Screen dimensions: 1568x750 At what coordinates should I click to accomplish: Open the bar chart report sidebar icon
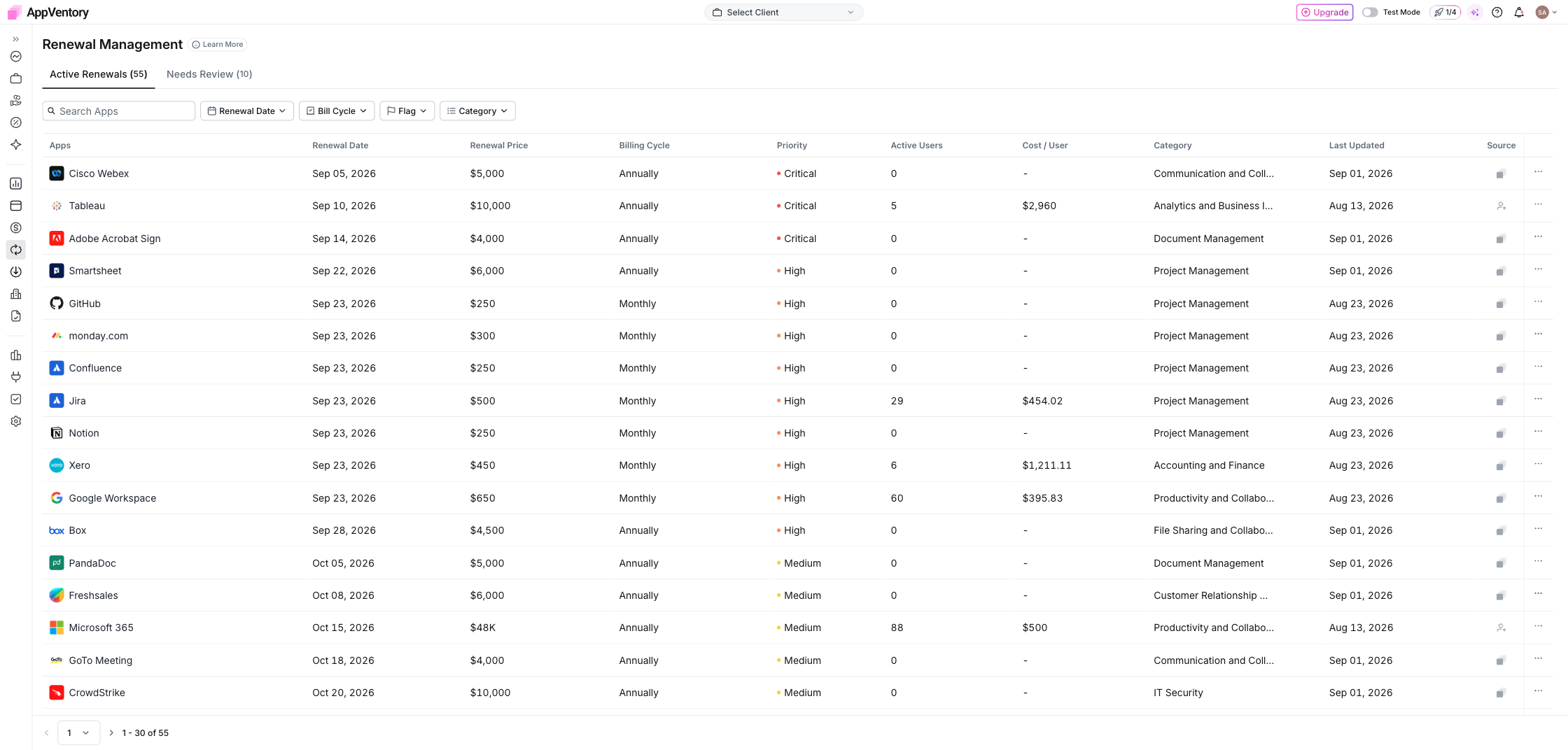[15, 183]
